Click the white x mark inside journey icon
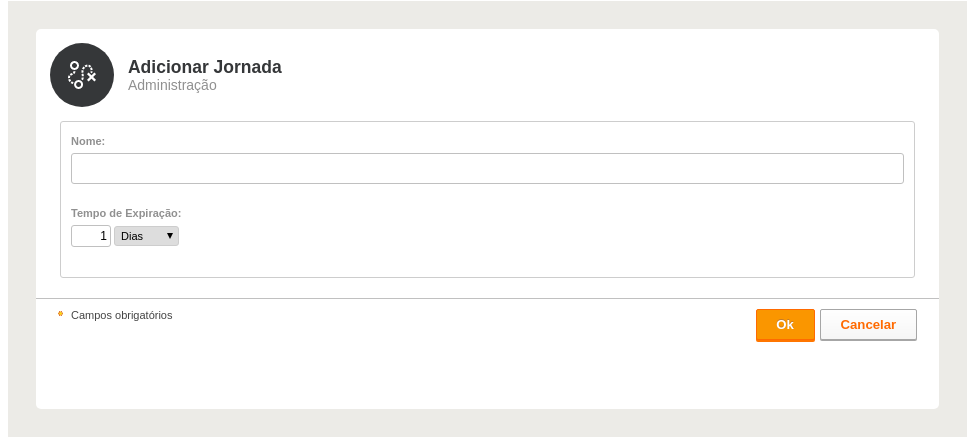The width and height of the screenshot is (975, 446). pos(91,77)
